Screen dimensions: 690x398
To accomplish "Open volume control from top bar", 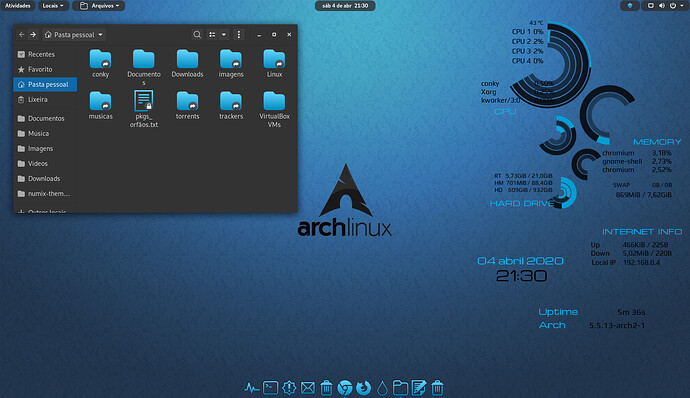I will pos(661,6).
